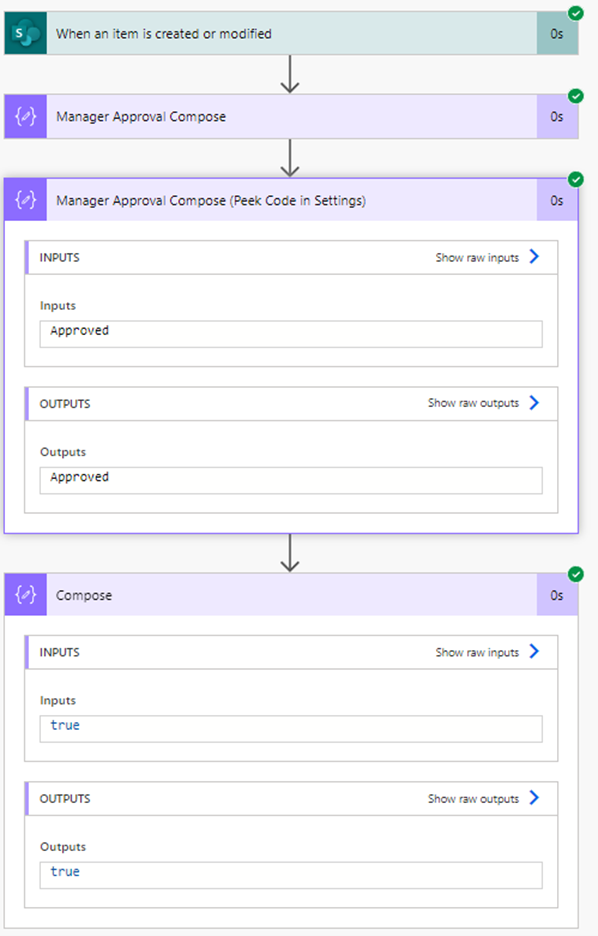598x936 pixels.
Task: Click the Peek Code action's Compose icon
Action: coord(24,201)
